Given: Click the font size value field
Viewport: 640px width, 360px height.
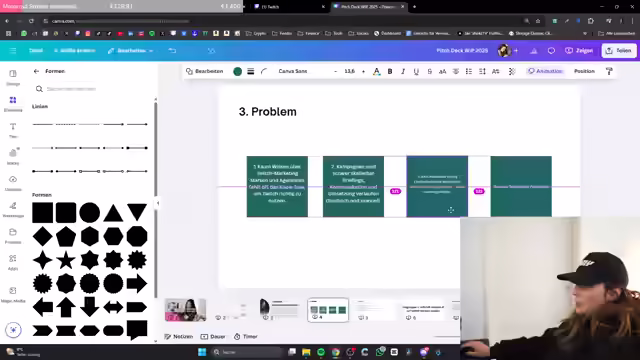Looking at the screenshot, I should coord(349,71).
